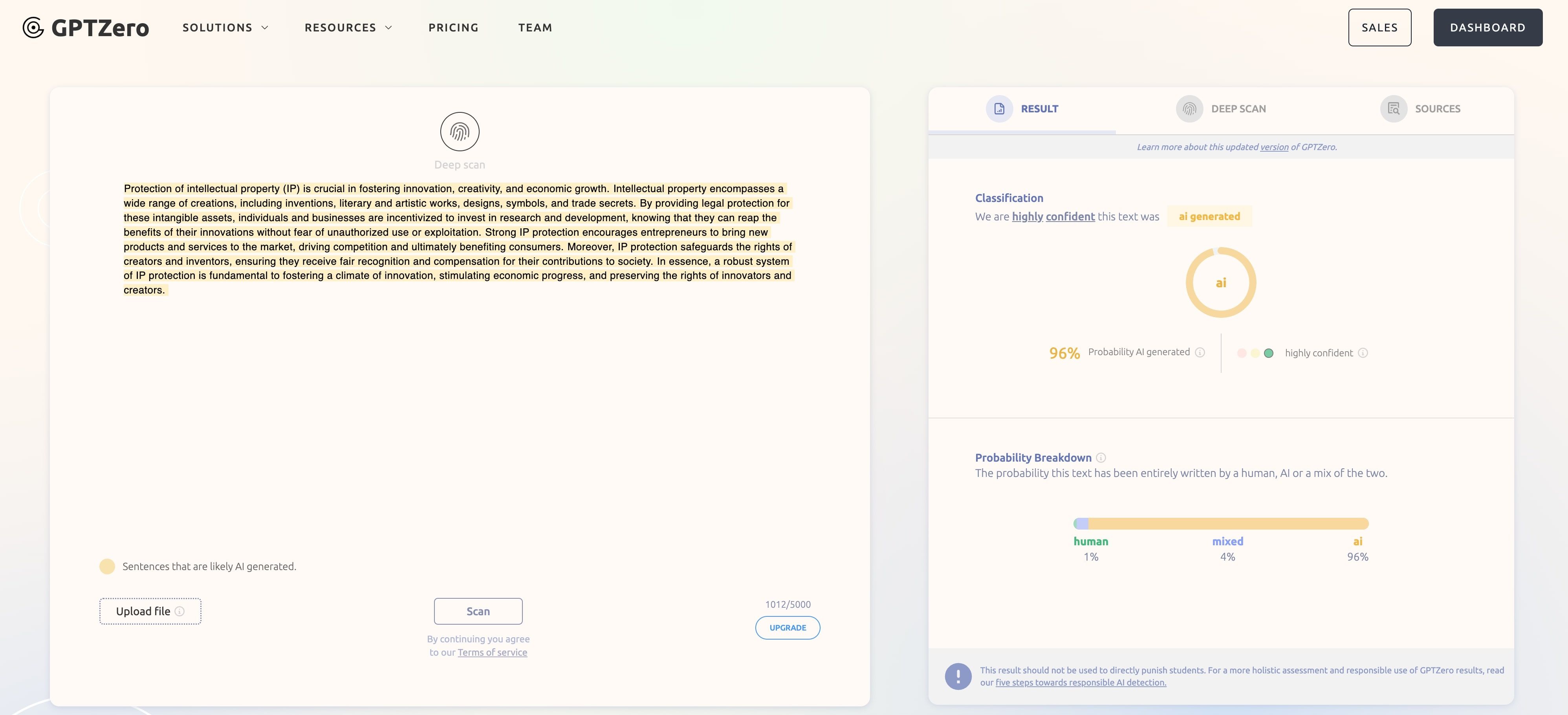Click the Deep scan fingerprint icon
Screen dimensions: 1568x715
pos(460,132)
